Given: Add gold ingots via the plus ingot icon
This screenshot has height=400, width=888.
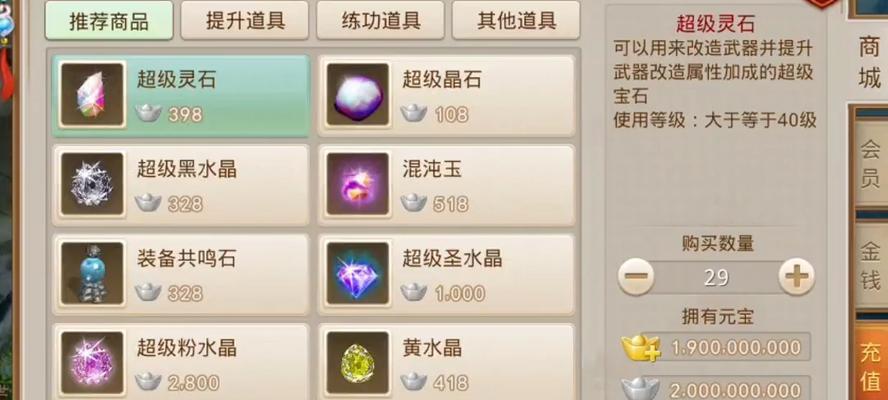Looking at the screenshot, I should (x=641, y=348).
